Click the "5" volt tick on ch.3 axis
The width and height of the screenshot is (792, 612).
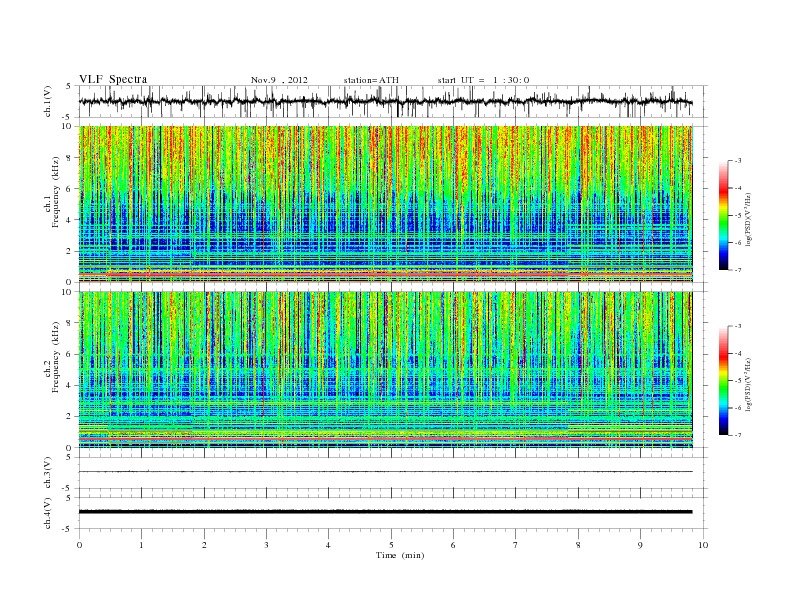click(x=69, y=457)
